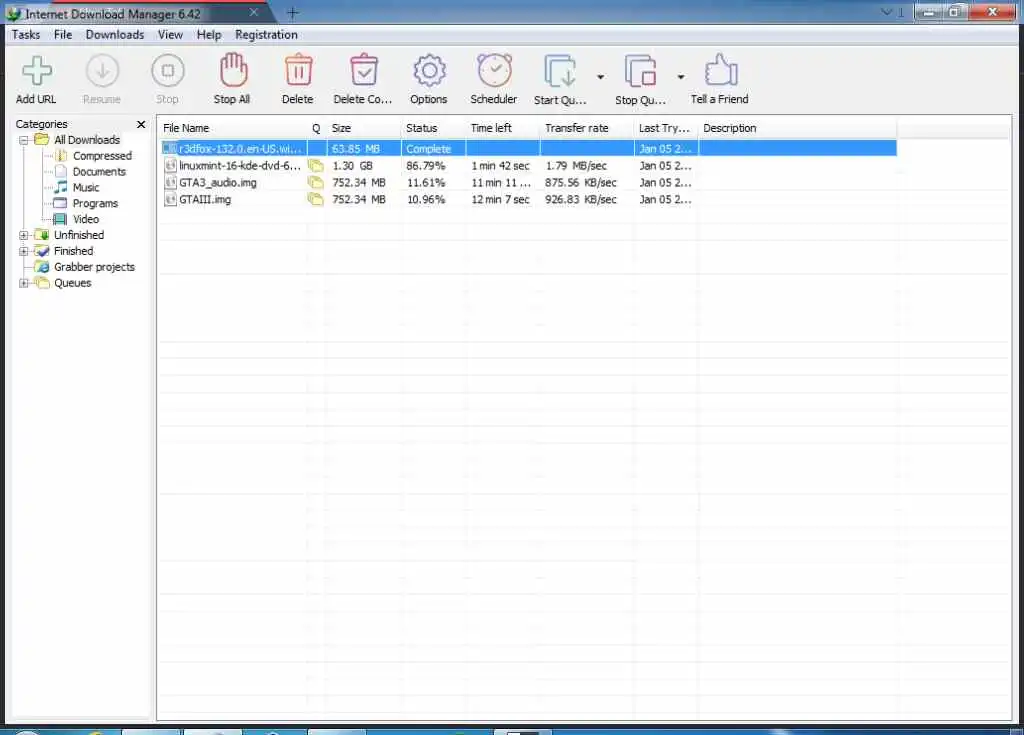The height and width of the screenshot is (735, 1024).
Task: Click the queue icon in the linuxmint row
Action: click(x=316, y=166)
